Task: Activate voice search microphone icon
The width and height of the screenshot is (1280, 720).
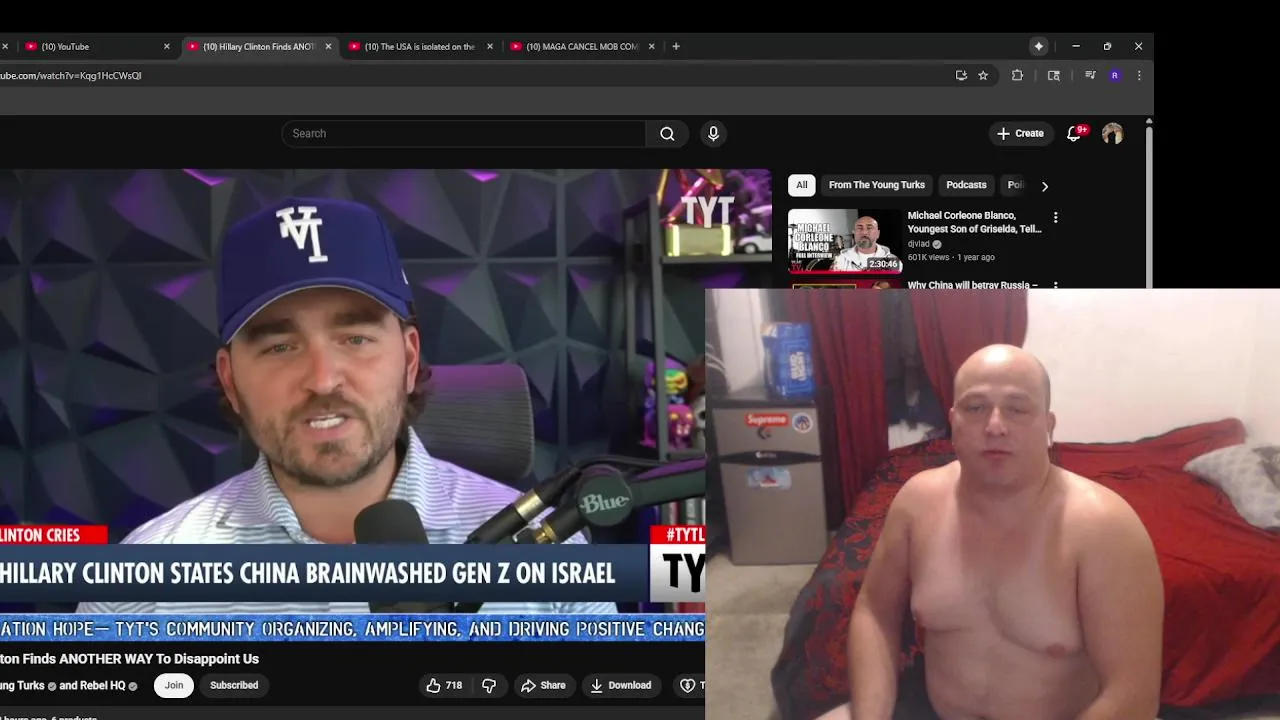Action: (713, 134)
